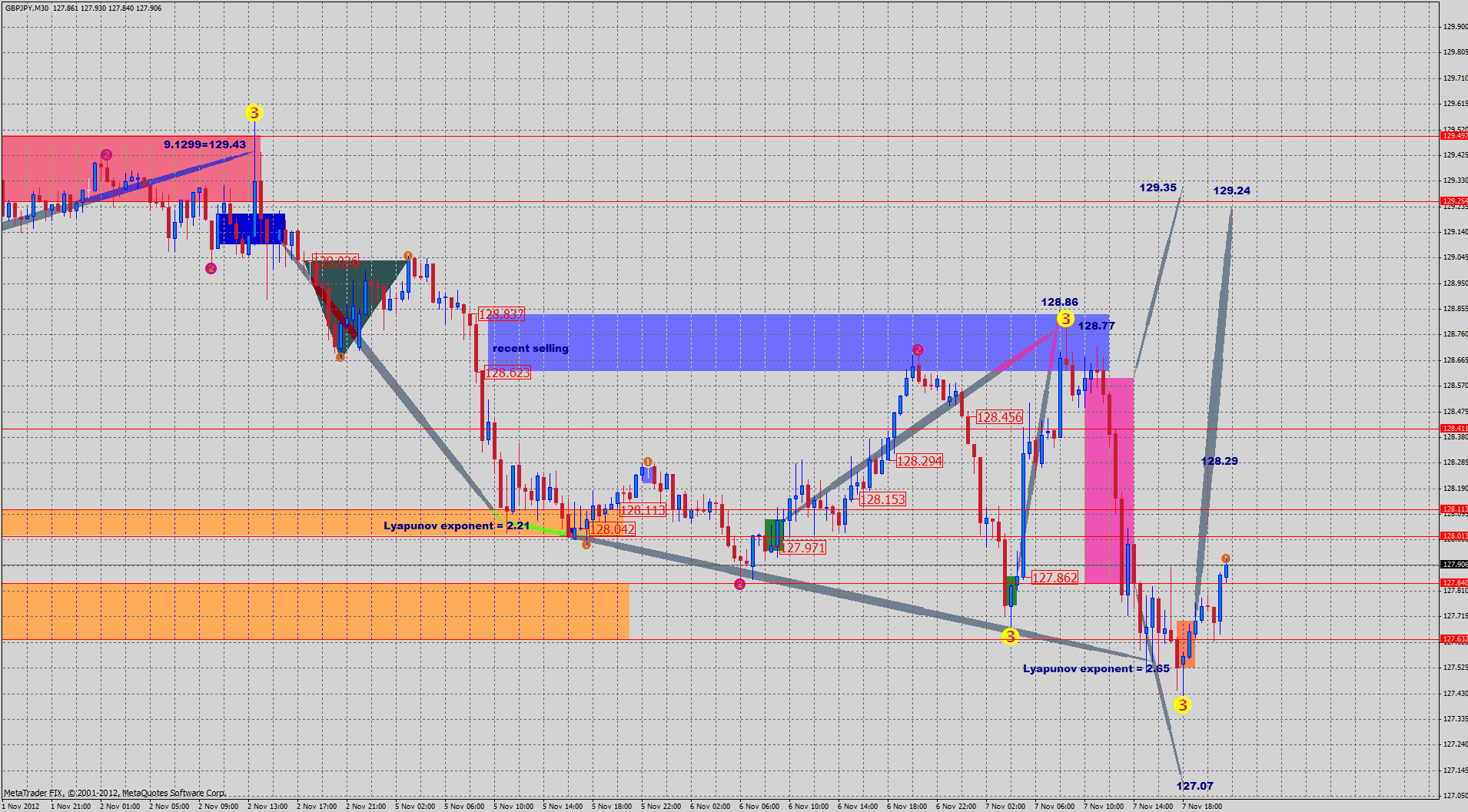Screen dimensions: 1468x812
Task: Click the '2 Nov 13:00' time axis label
Action: (267, 806)
